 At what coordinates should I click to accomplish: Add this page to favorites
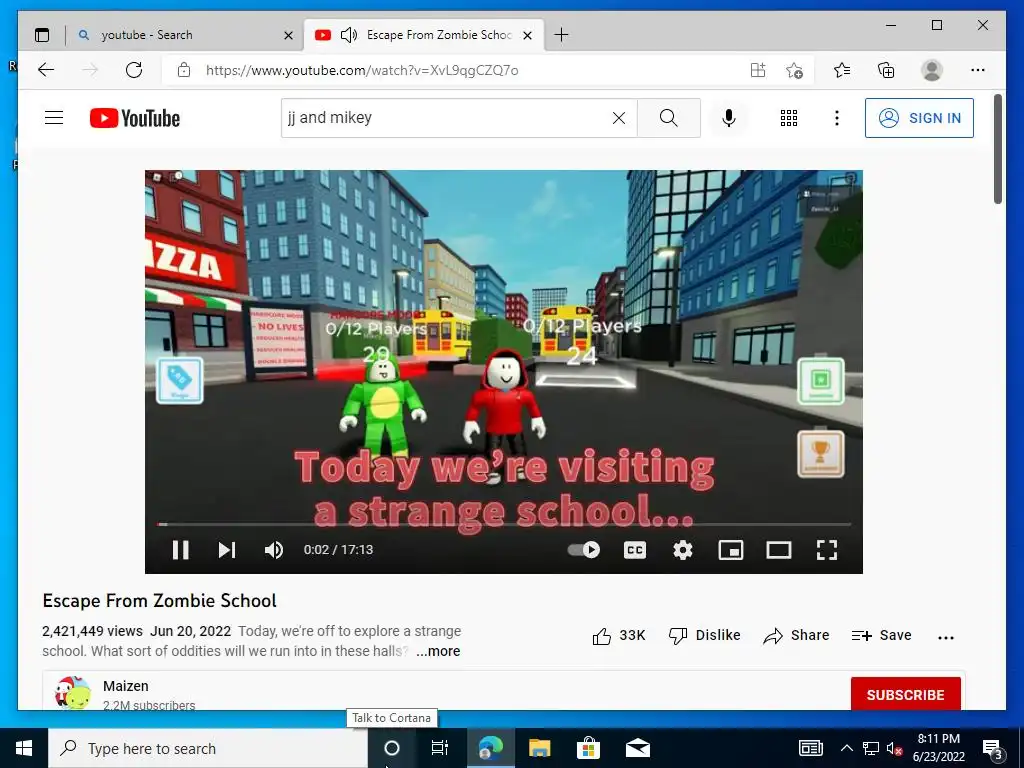794,70
